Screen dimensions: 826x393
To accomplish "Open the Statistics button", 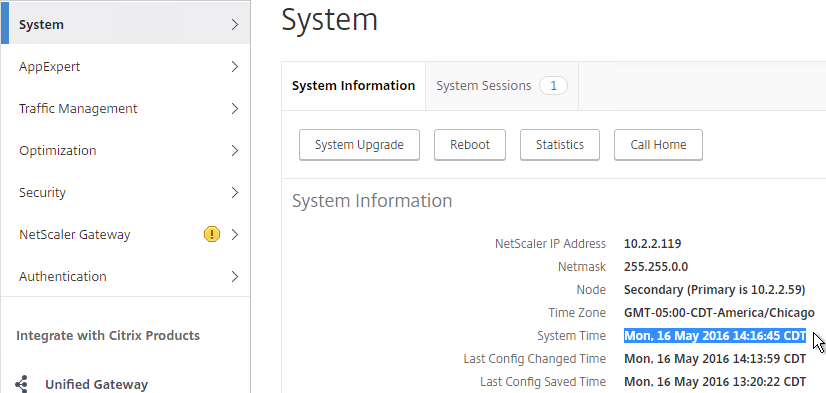I will [560, 145].
